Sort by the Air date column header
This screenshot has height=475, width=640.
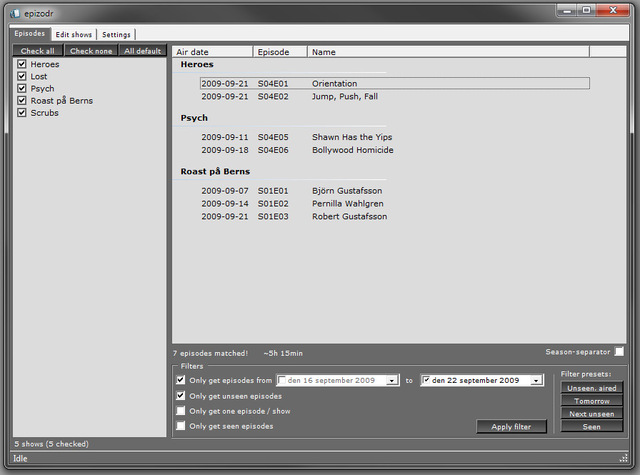[x=212, y=51]
